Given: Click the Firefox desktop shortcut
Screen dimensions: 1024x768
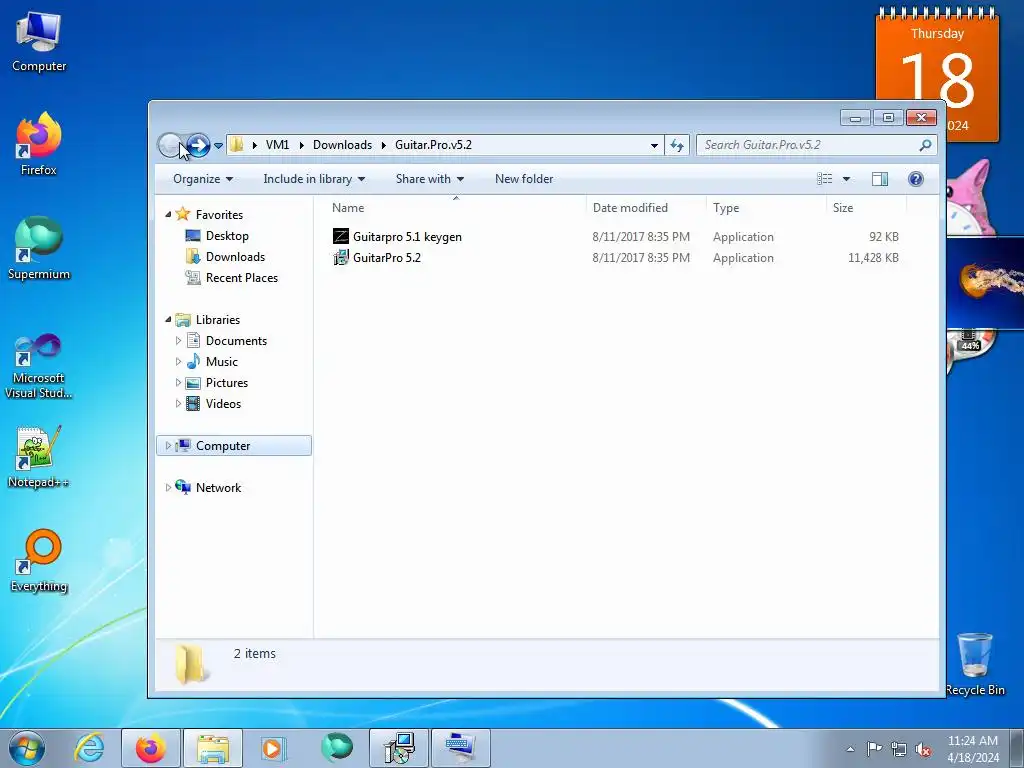Looking at the screenshot, I should (x=39, y=144).
